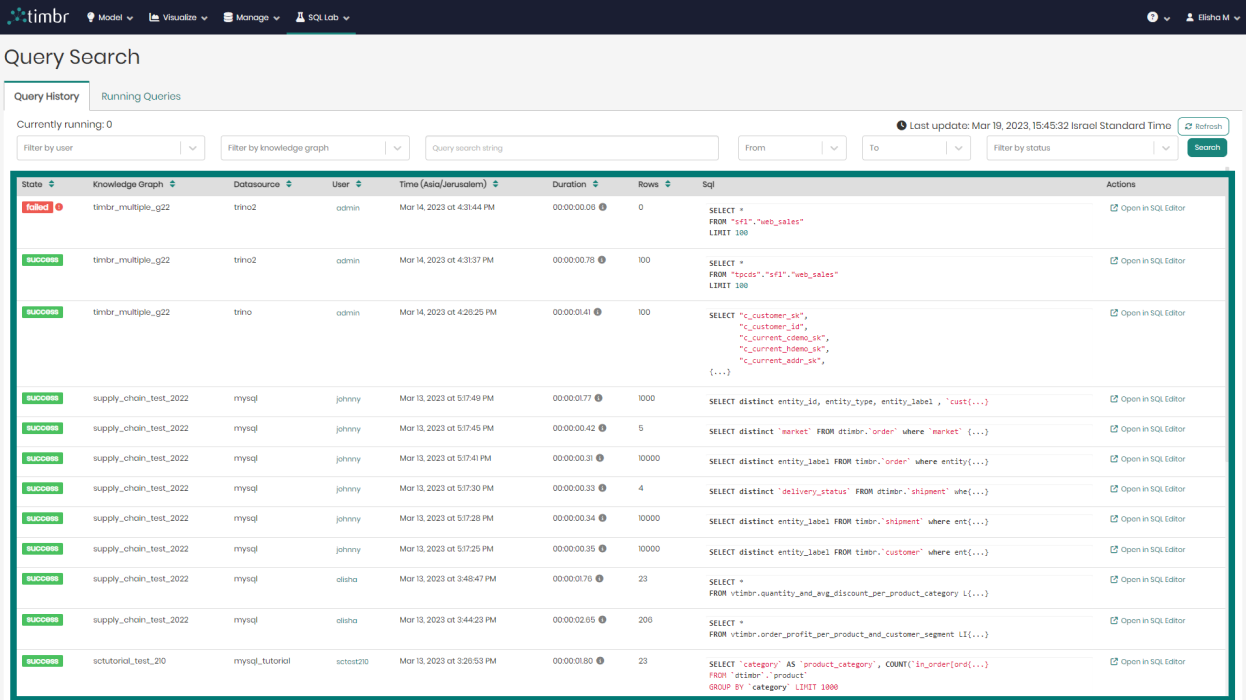1246x700 pixels.
Task: Click the duration info icon on the first query
Action: 601,208
